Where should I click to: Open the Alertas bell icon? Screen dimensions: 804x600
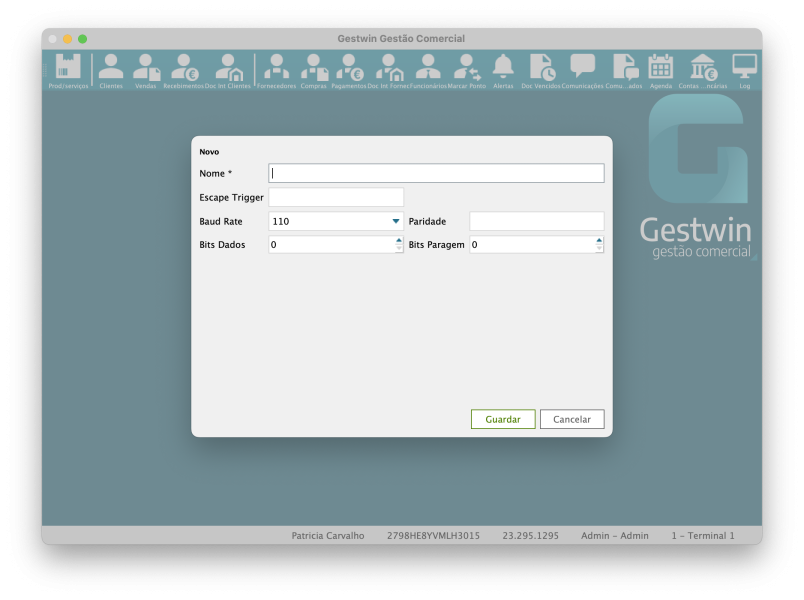click(x=503, y=70)
